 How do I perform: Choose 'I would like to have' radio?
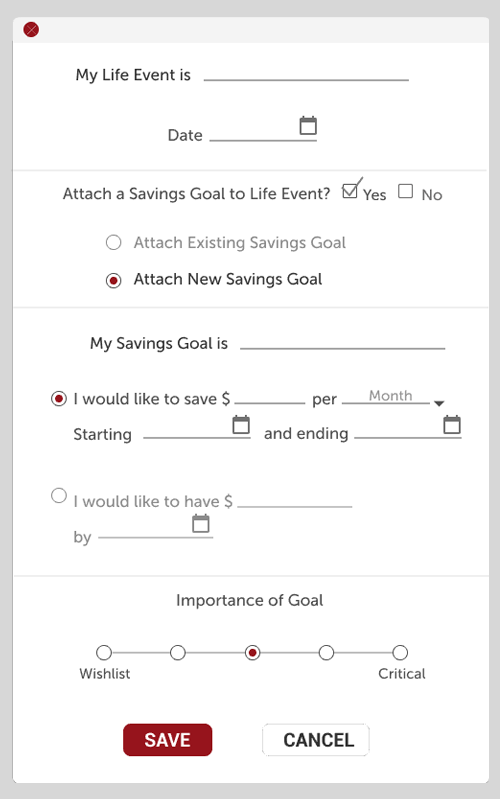[x=59, y=495]
